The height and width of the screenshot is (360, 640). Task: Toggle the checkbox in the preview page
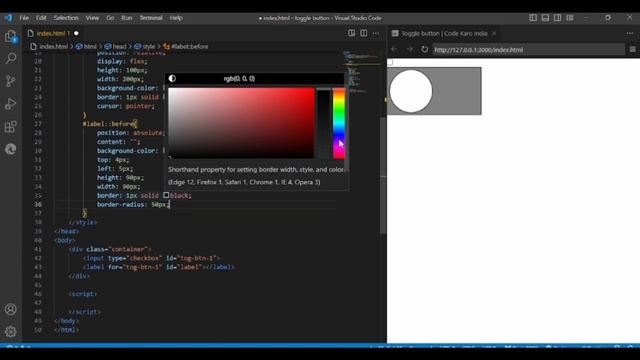(390, 62)
